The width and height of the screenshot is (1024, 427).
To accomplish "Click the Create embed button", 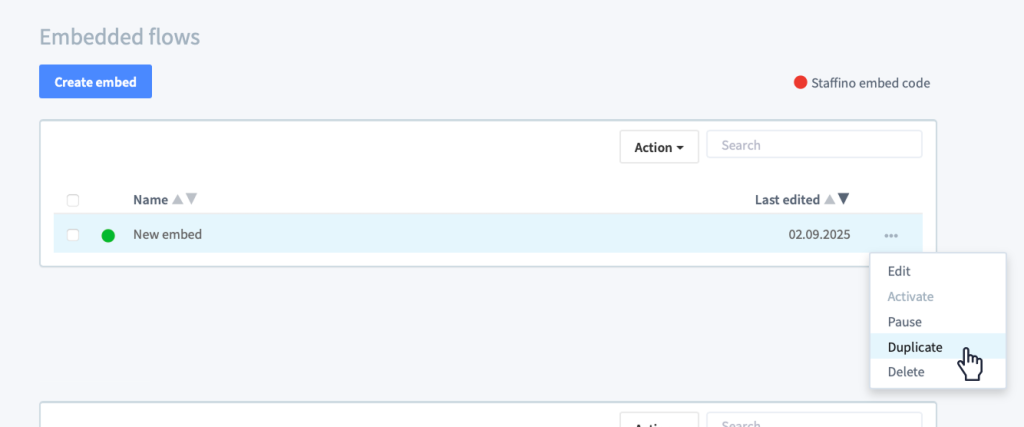I will 95,82.
